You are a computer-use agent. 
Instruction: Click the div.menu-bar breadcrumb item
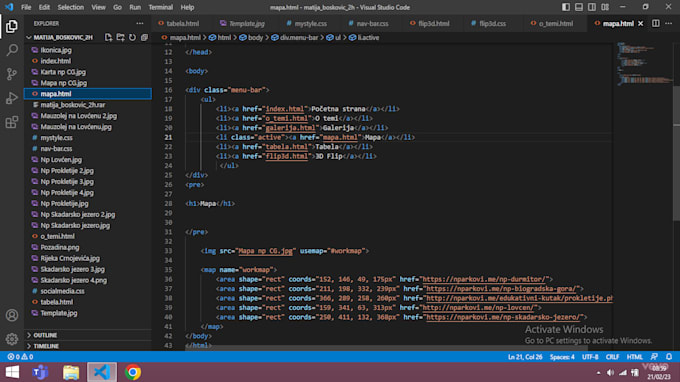point(294,38)
